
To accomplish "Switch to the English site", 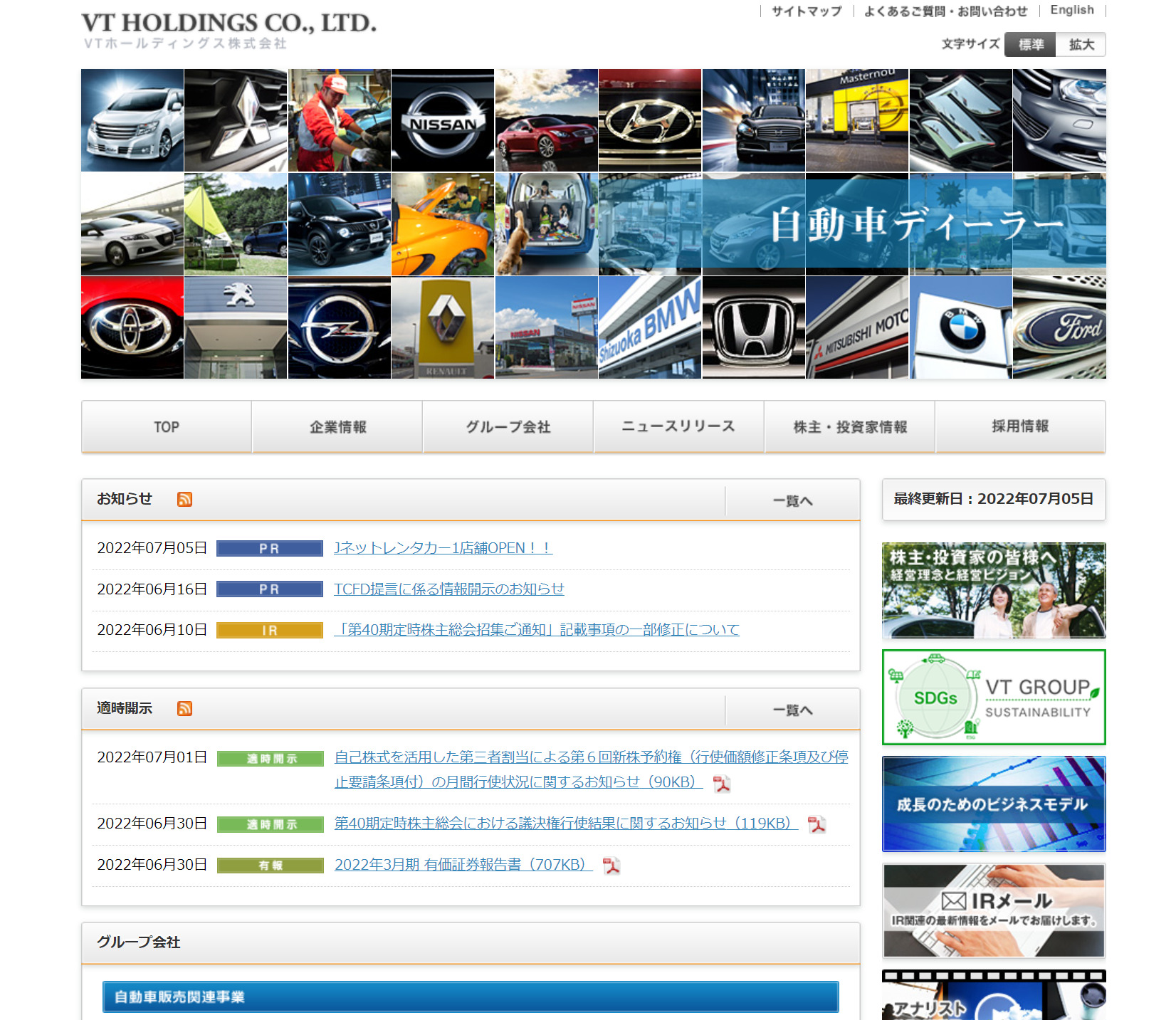I will point(1072,10).
